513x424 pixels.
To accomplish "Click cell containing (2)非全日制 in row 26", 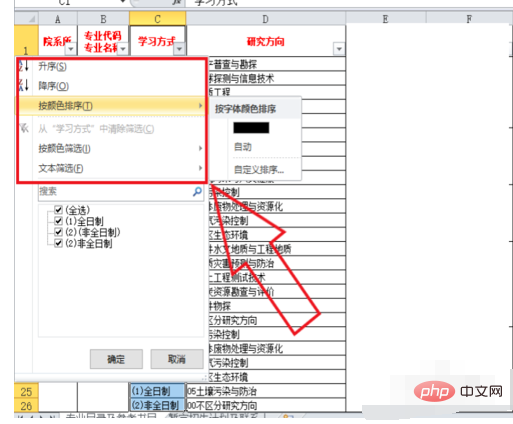I will click(157, 405).
